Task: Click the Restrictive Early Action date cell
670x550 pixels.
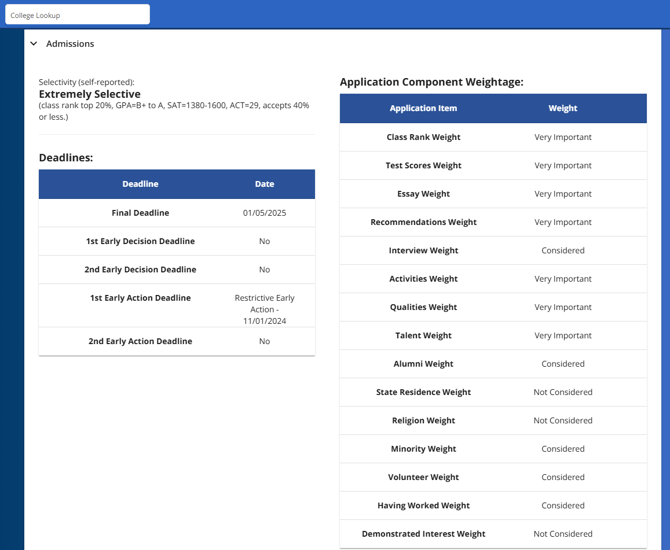Action: click(x=264, y=309)
